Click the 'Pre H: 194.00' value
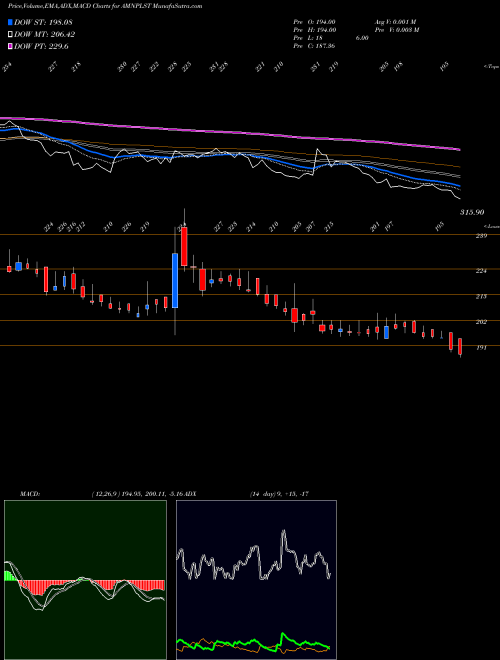Viewport: 500px width, 660px height. coord(314,30)
